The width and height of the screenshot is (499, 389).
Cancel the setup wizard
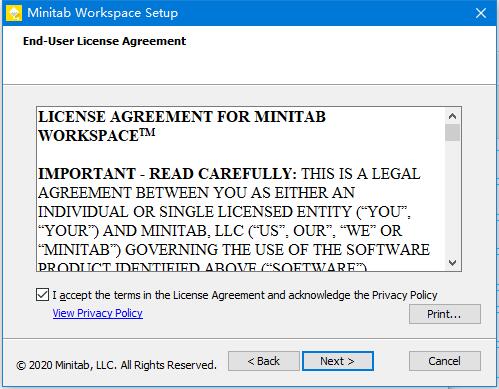445,361
